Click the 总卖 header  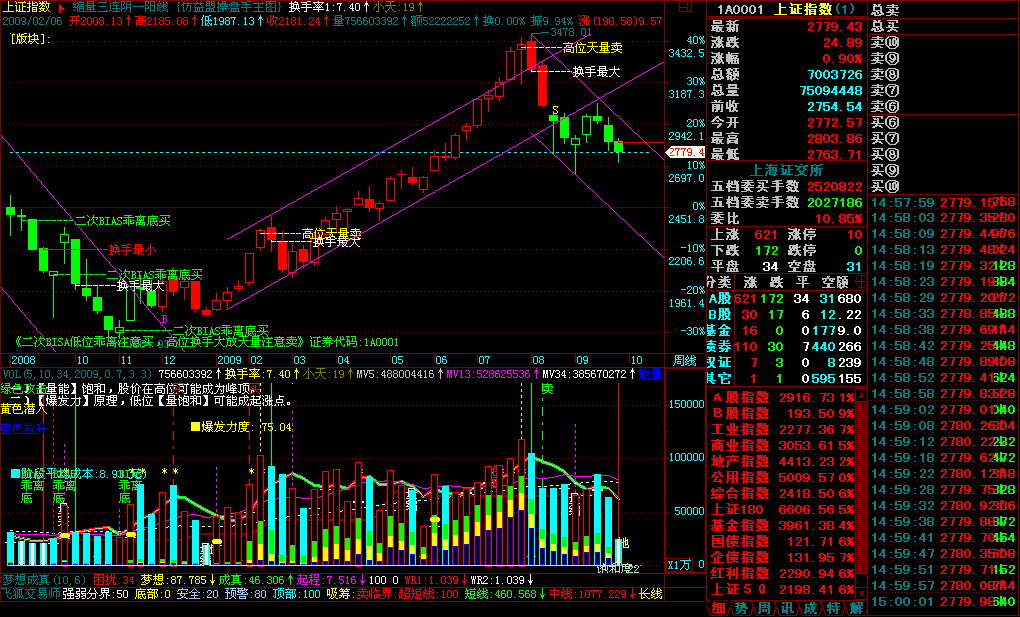(x=885, y=10)
